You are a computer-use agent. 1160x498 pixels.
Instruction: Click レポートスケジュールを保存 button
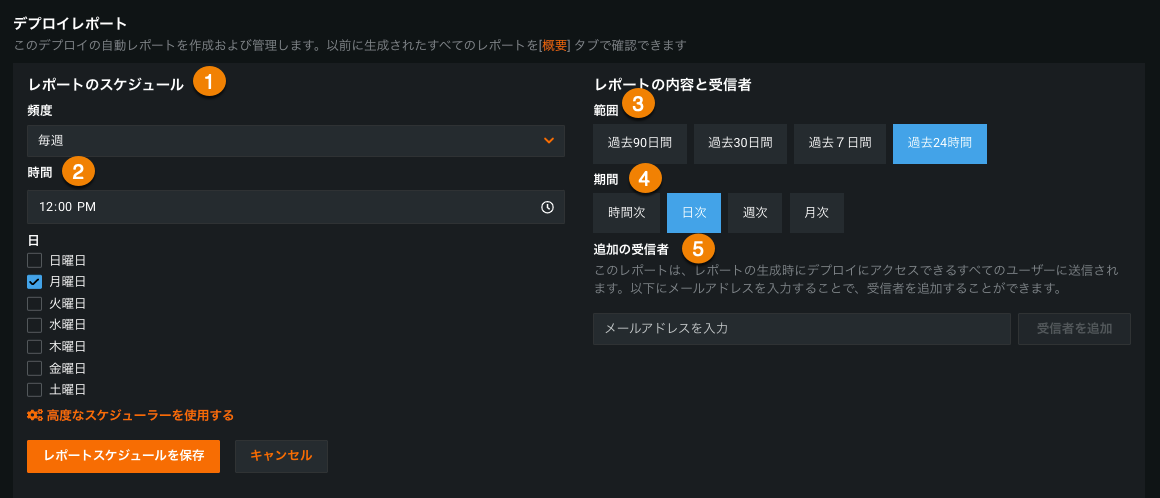(x=123, y=455)
